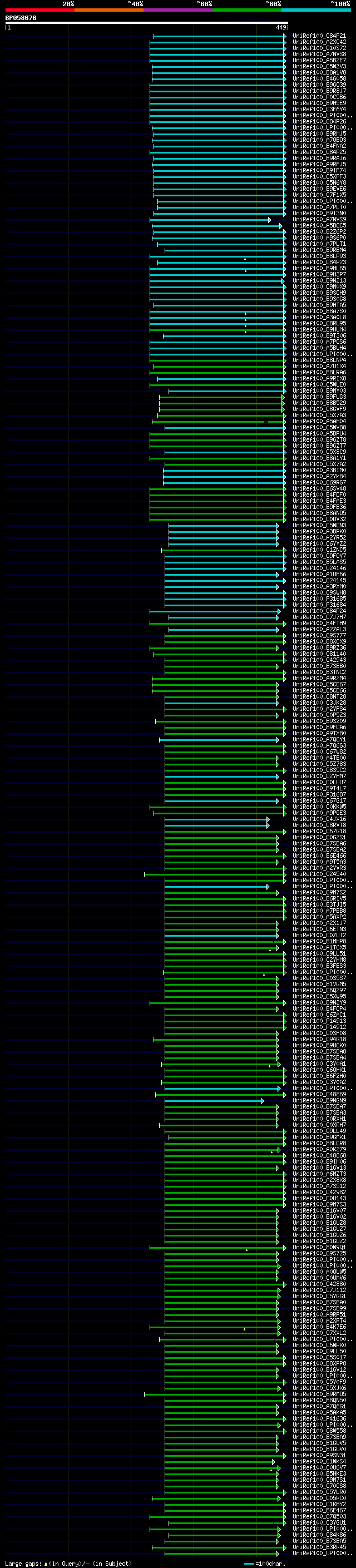Select the UniRef100_A3PXM0 label
The width and height of the screenshot is (356, 1568).
319,587
